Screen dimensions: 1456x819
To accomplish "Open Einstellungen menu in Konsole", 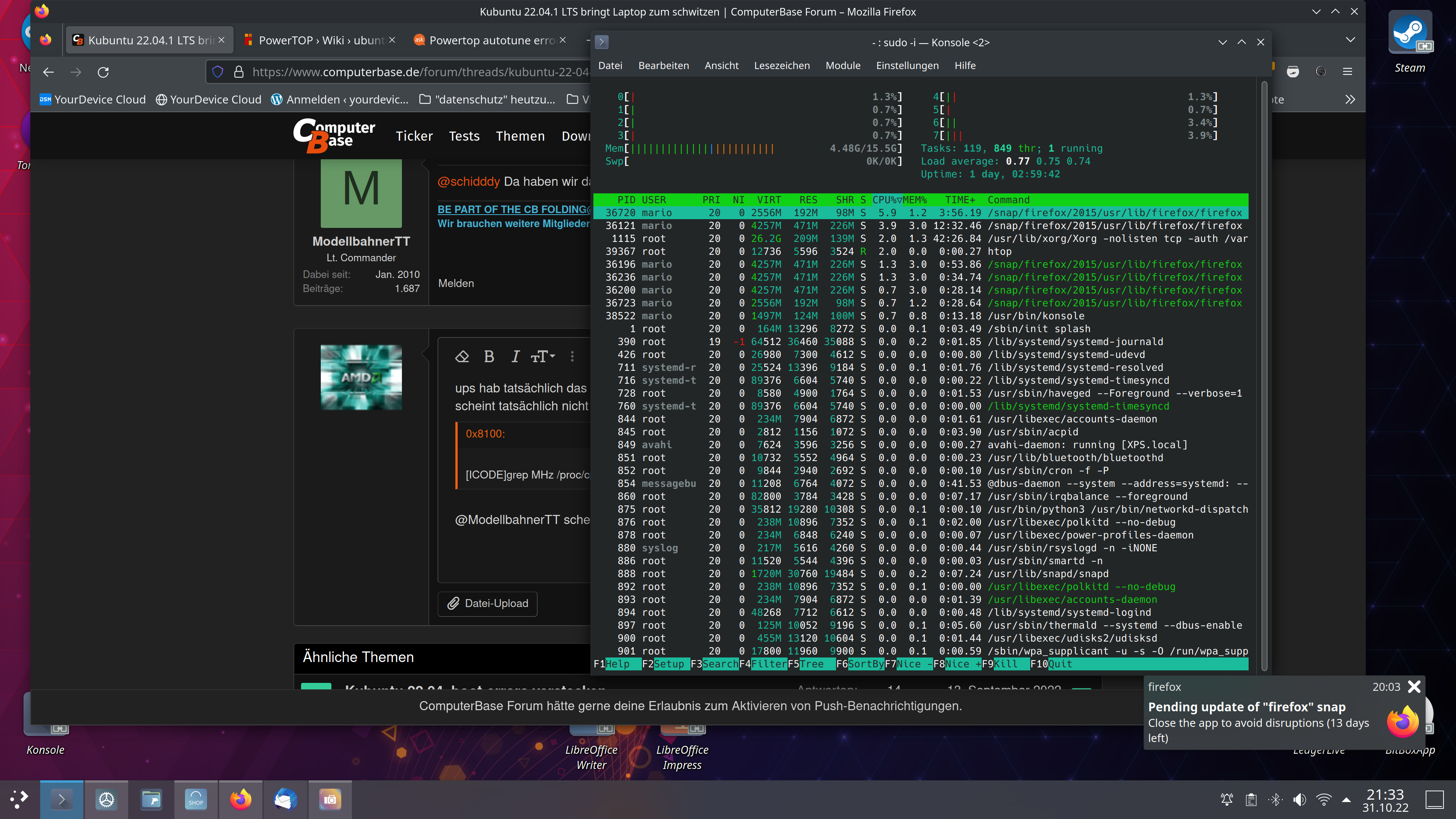I will [x=907, y=66].
